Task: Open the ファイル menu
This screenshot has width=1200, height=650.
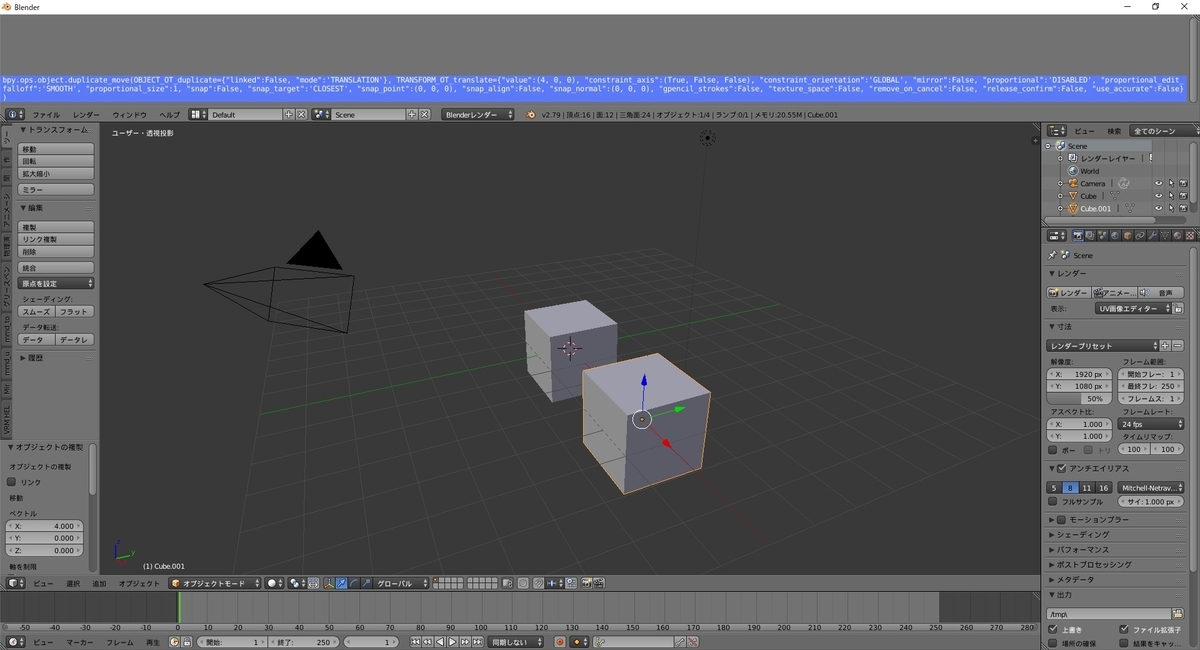Action: tap(46, 115)
